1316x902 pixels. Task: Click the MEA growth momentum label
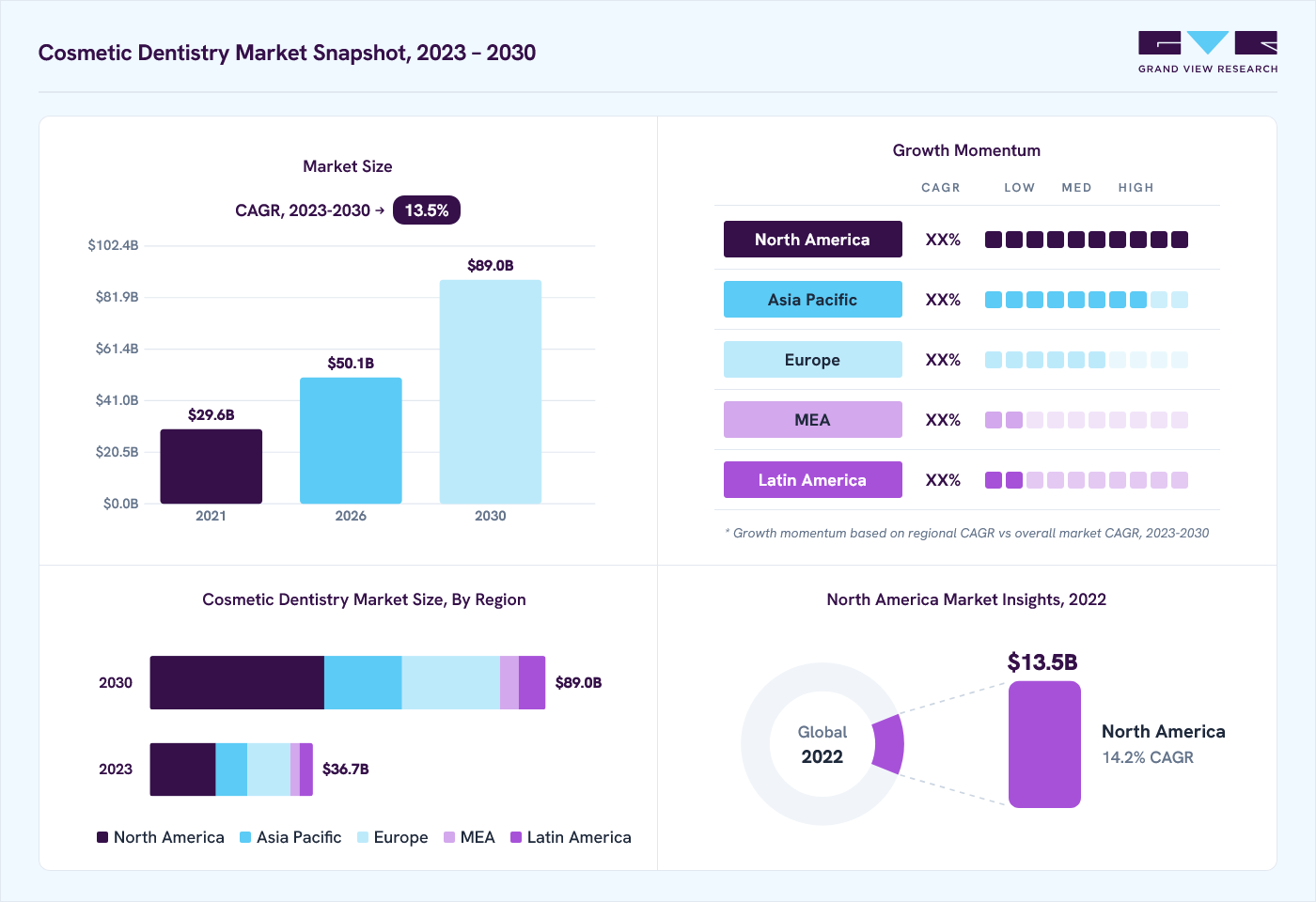pos(813,420)
